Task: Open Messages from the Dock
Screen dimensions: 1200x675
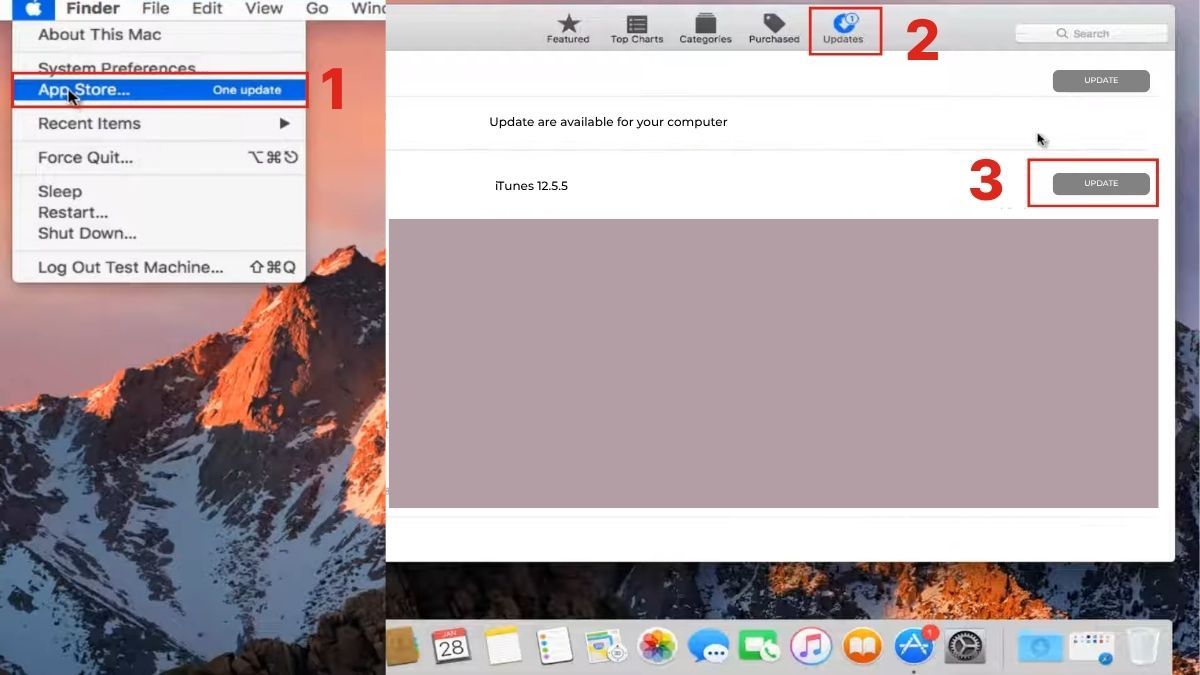Action: (706, 646)
